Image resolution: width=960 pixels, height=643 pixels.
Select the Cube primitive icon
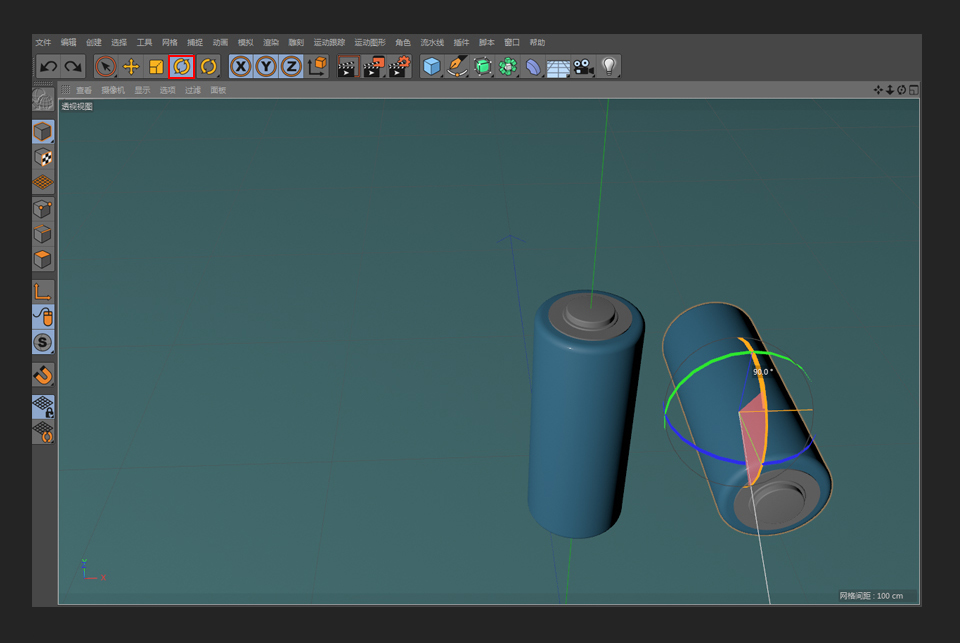[x=432, y=66]
